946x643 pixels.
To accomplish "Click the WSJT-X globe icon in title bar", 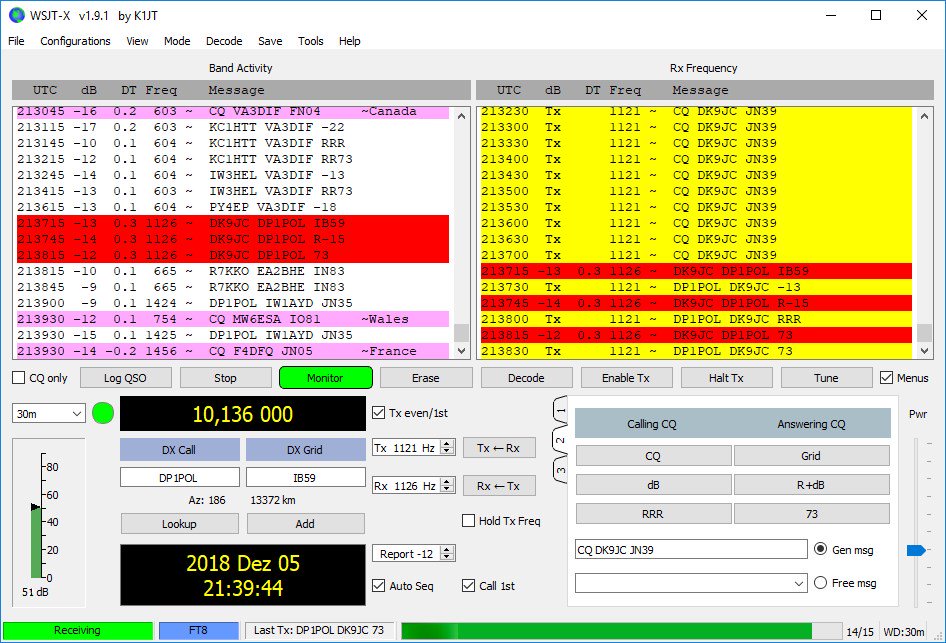I will [x=17, y=15].
